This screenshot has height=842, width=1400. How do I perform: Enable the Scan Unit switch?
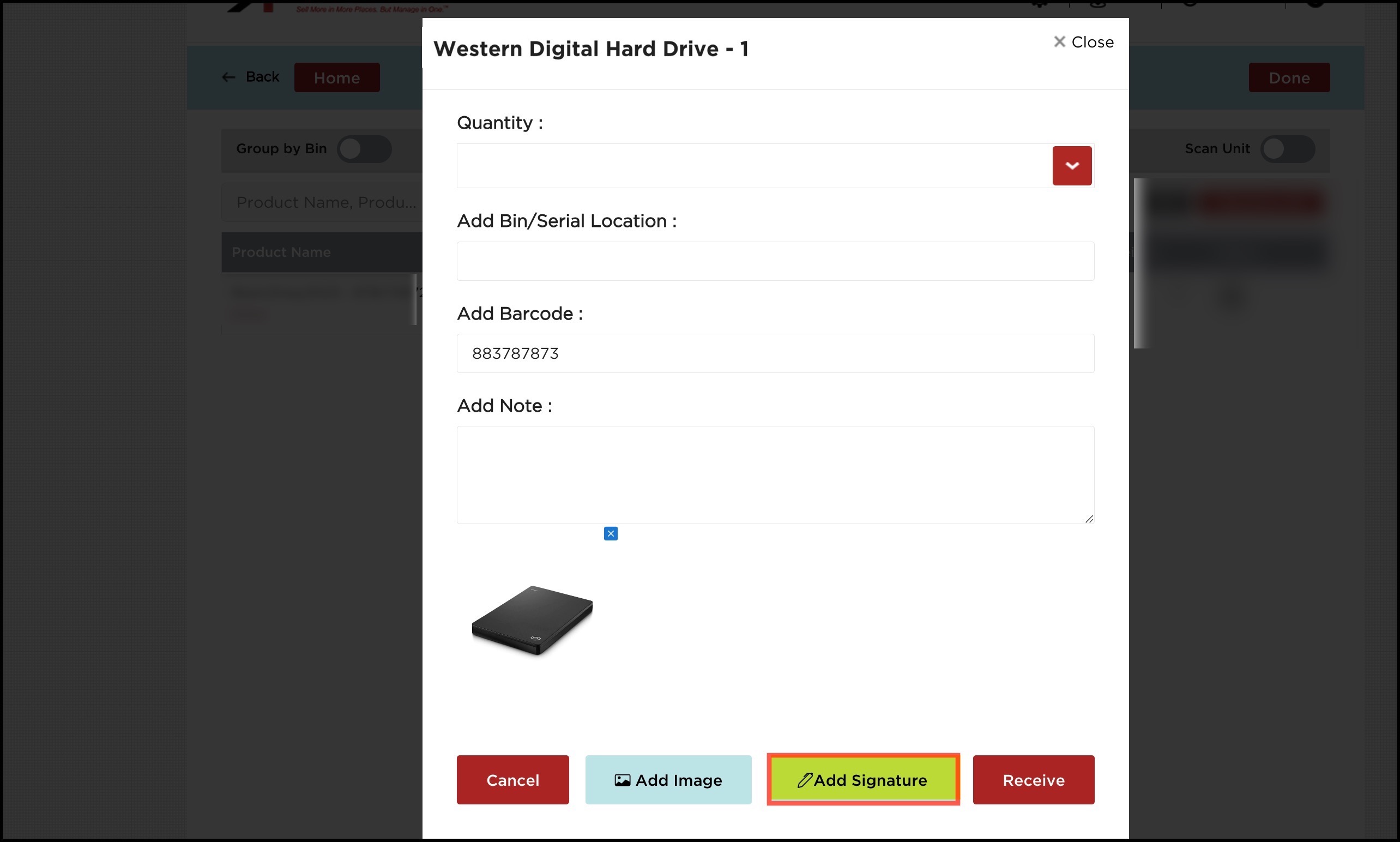[1287, 149]
